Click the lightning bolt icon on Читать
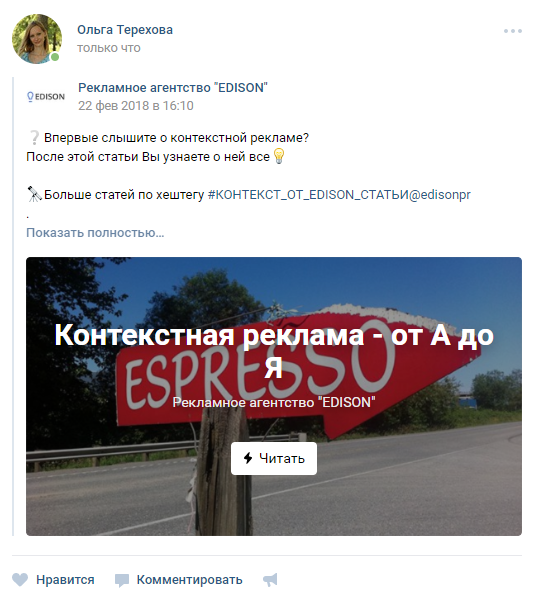Screen dimensions: 541x604 [248, 458]
